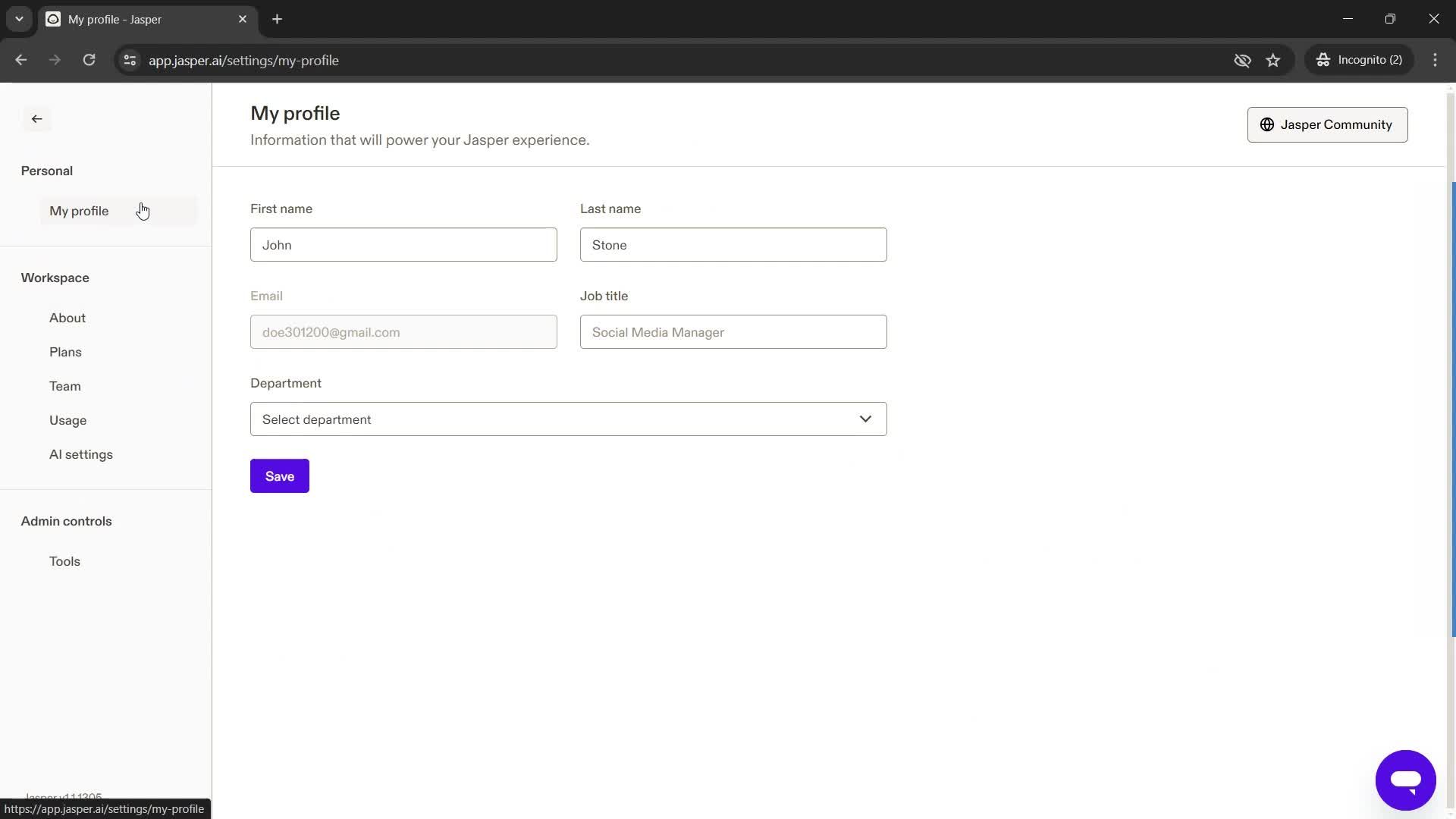Viewport: 1456px width, 819px height.
Task: Click the Job title input field
Action: (x=733, y=331)
